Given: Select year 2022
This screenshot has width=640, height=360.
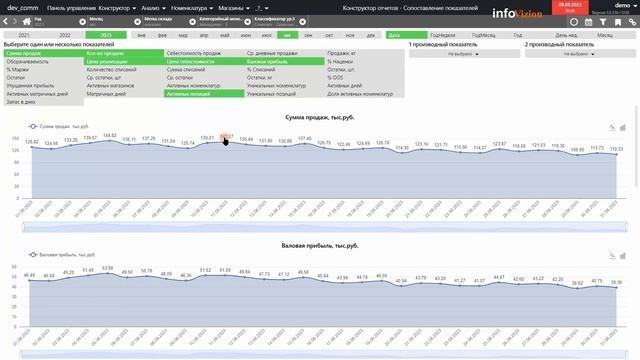Looking at the screenshot, I should (64, 35).
